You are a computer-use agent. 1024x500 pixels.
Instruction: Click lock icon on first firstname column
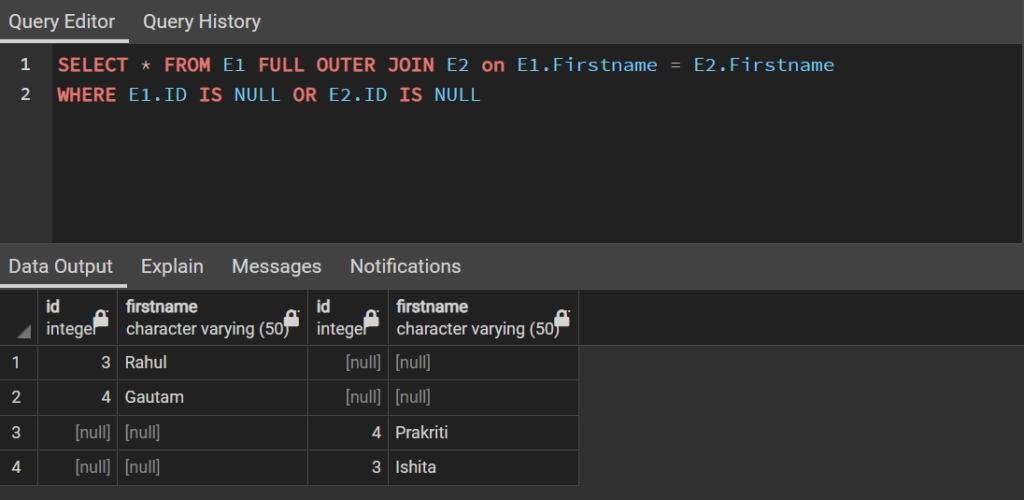click(x=291, y=319)
